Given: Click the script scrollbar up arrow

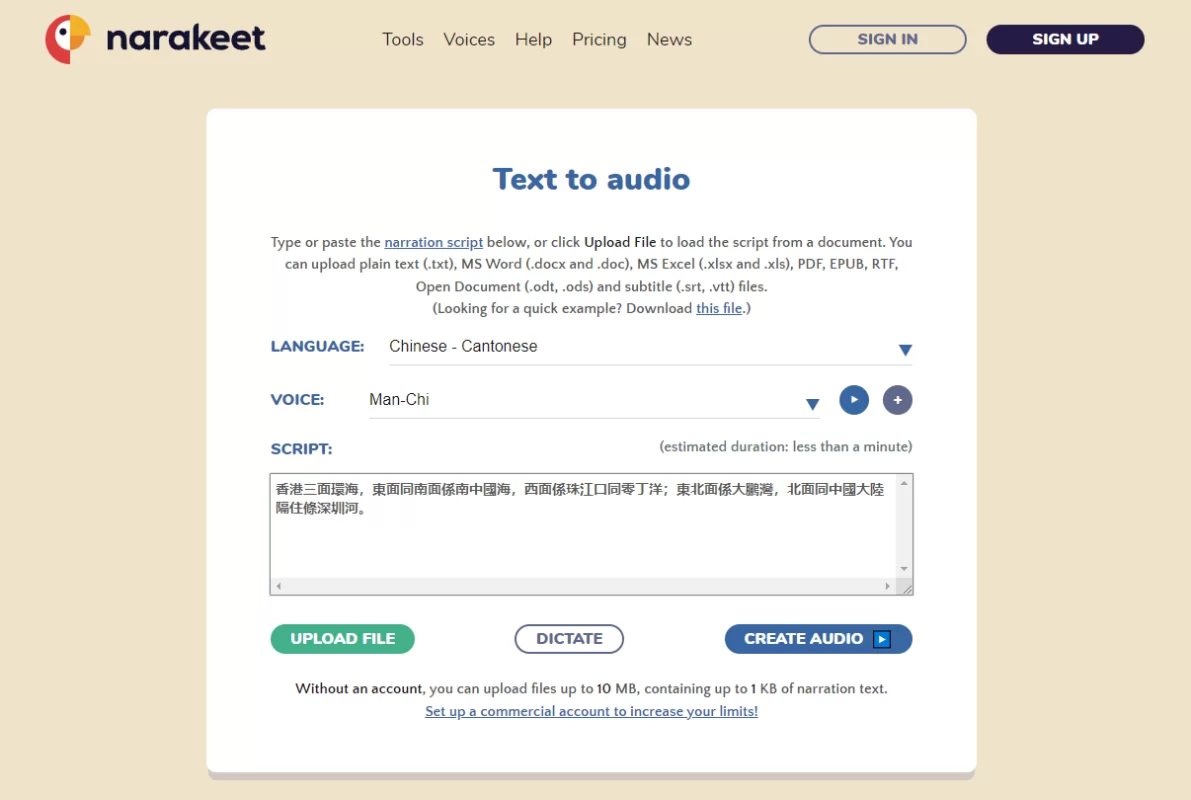Looking at the screenshot, I should point(904,483).
